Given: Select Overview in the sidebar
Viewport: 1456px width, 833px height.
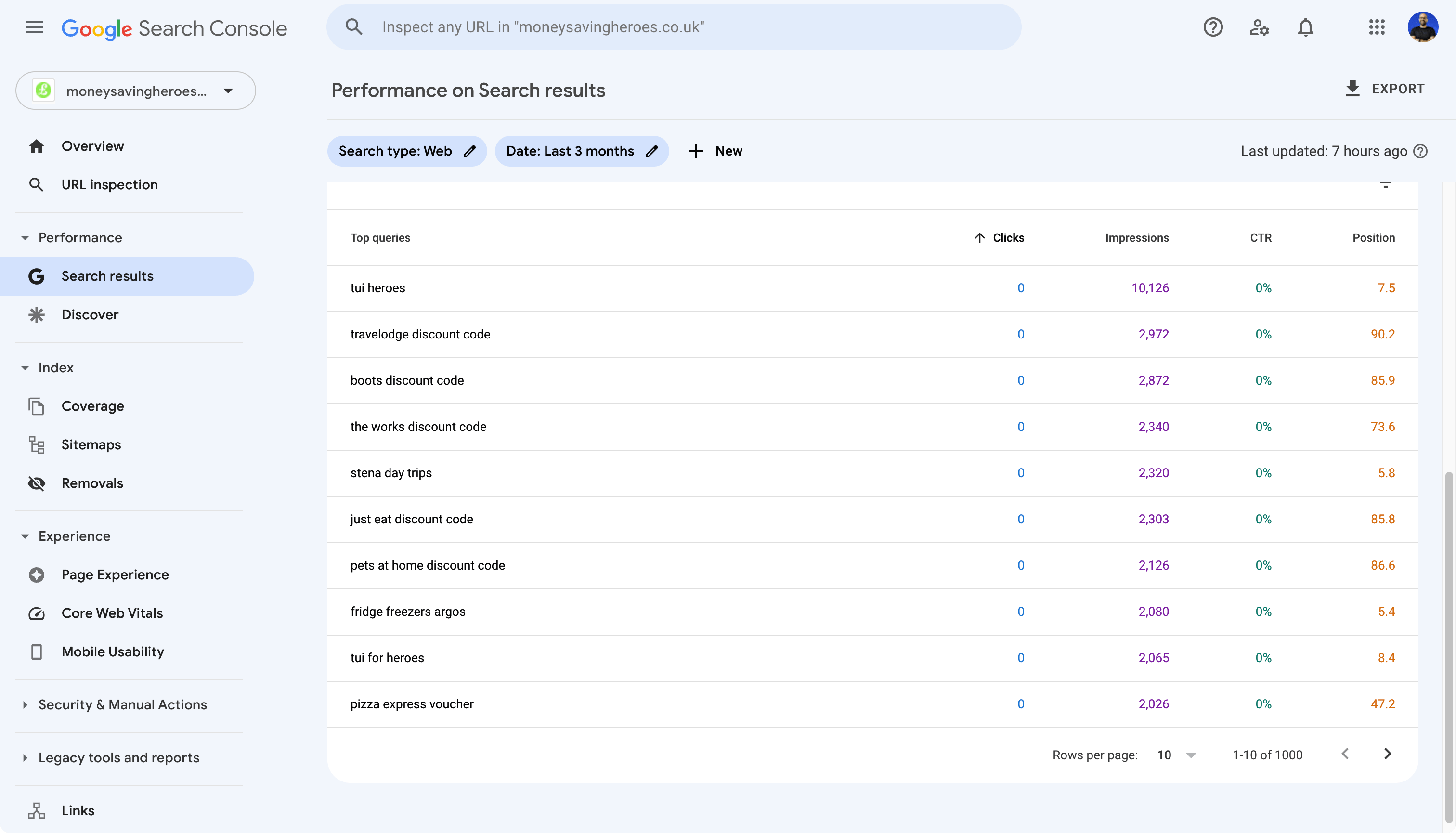Looking at the screenshot, I should (x=92, y=146).
